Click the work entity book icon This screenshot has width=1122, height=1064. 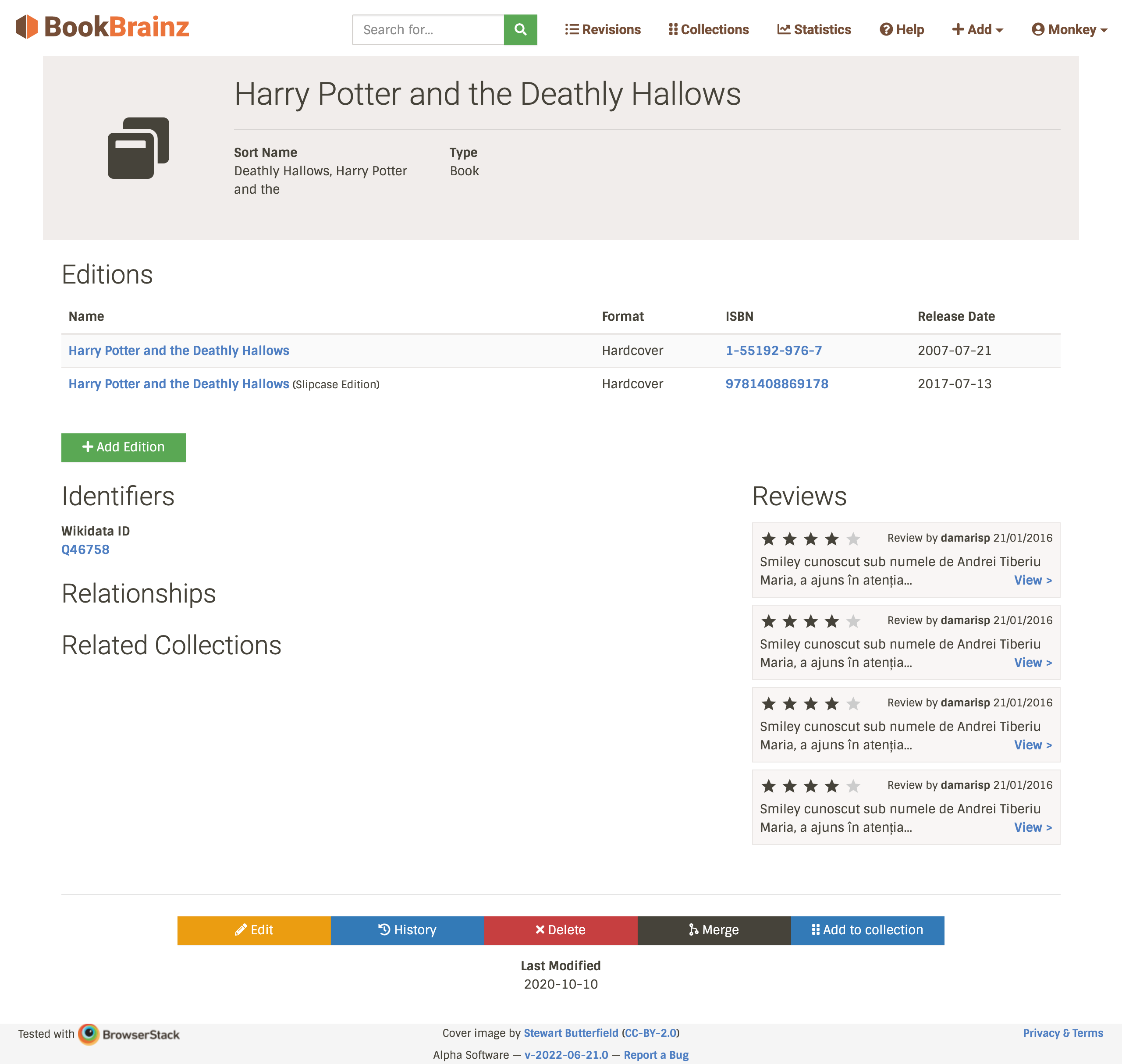coord(138,148)
